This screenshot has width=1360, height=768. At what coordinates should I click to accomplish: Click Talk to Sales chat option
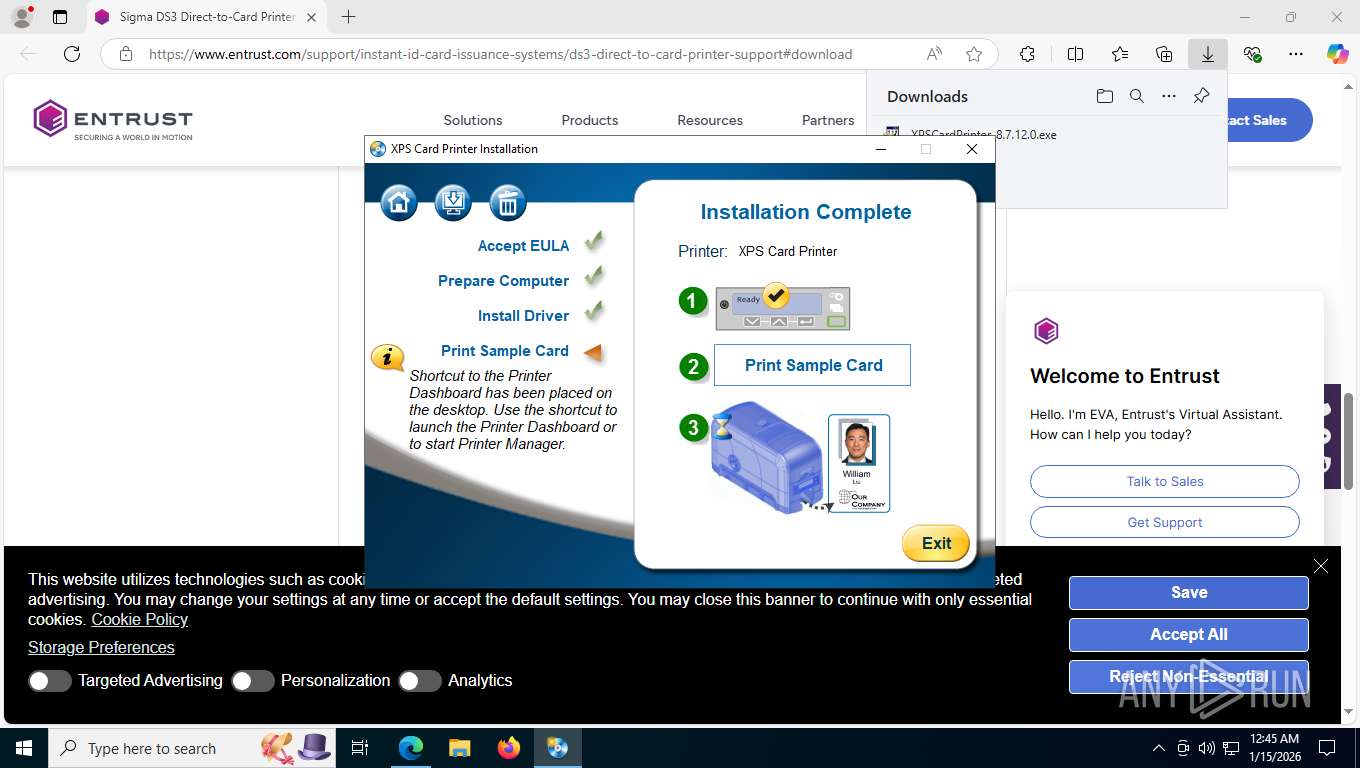pos(1165,481)
